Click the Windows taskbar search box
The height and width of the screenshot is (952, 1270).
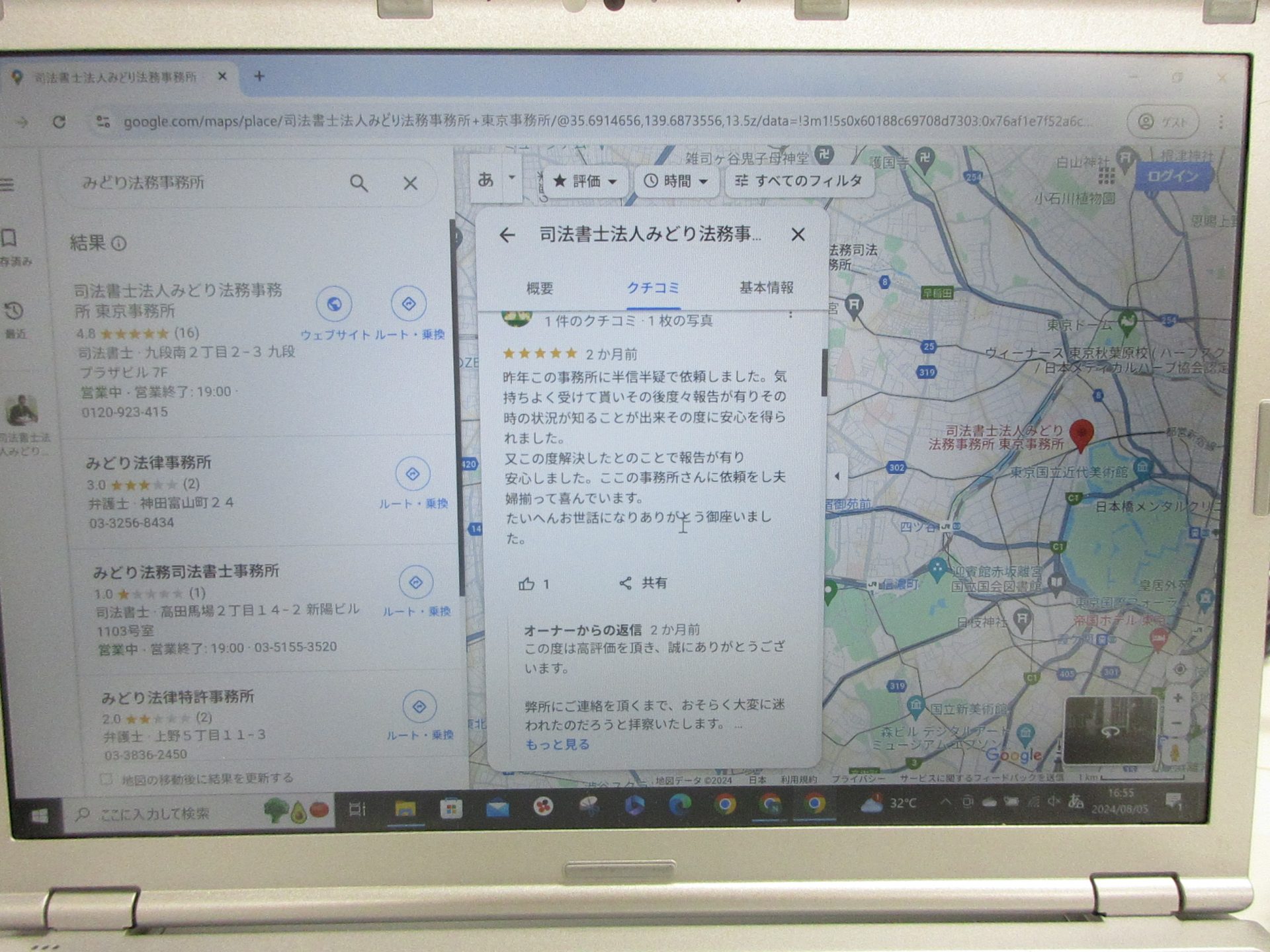[198, 814]
